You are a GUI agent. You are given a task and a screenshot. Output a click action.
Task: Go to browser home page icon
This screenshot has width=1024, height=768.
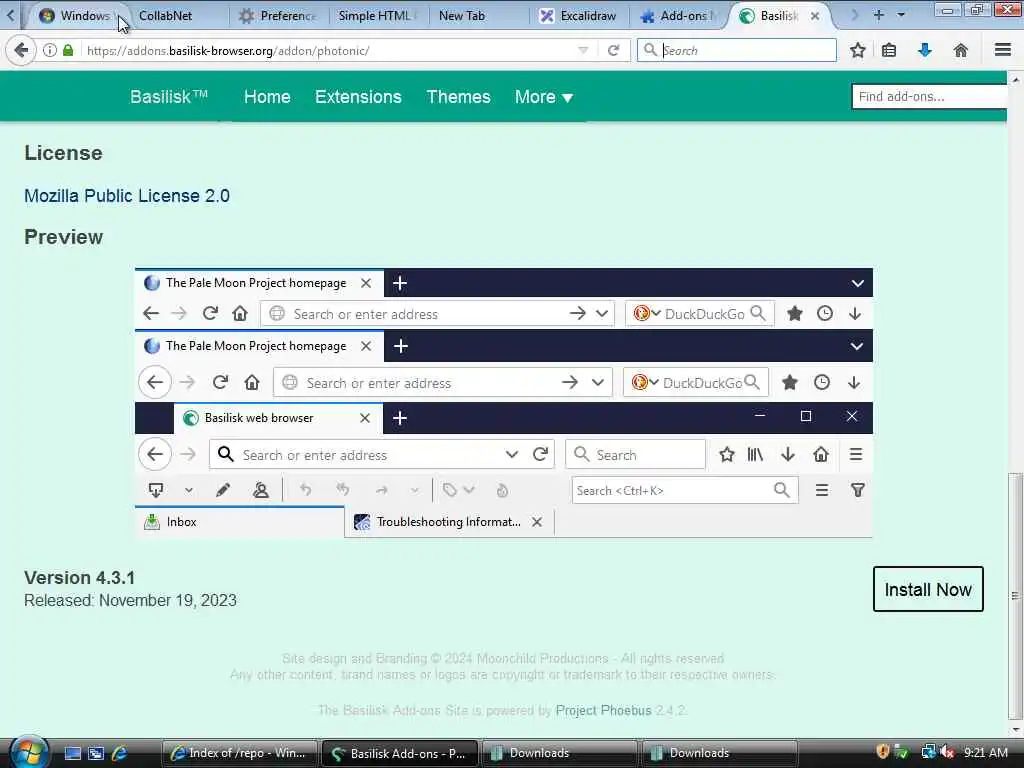click(x=961, y=50)
